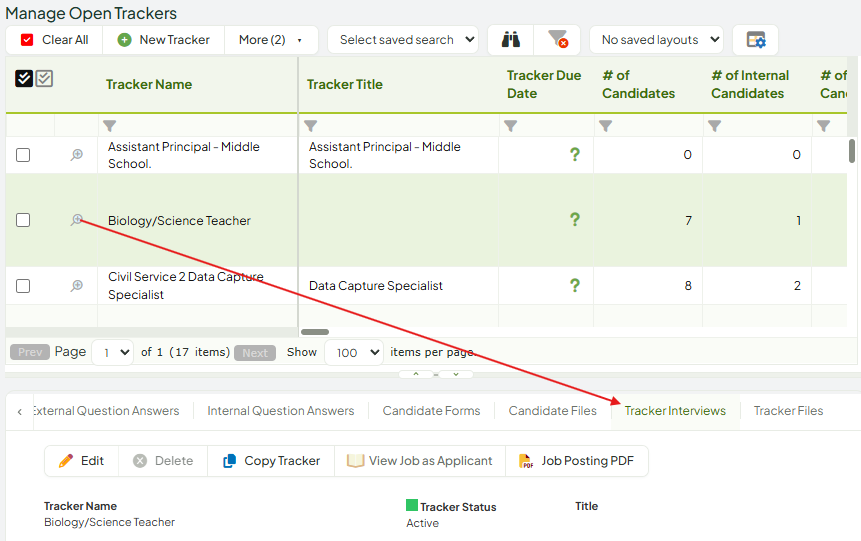Open the No saved layouts dropdown
861x541 pixels.
tap(656, 40)
